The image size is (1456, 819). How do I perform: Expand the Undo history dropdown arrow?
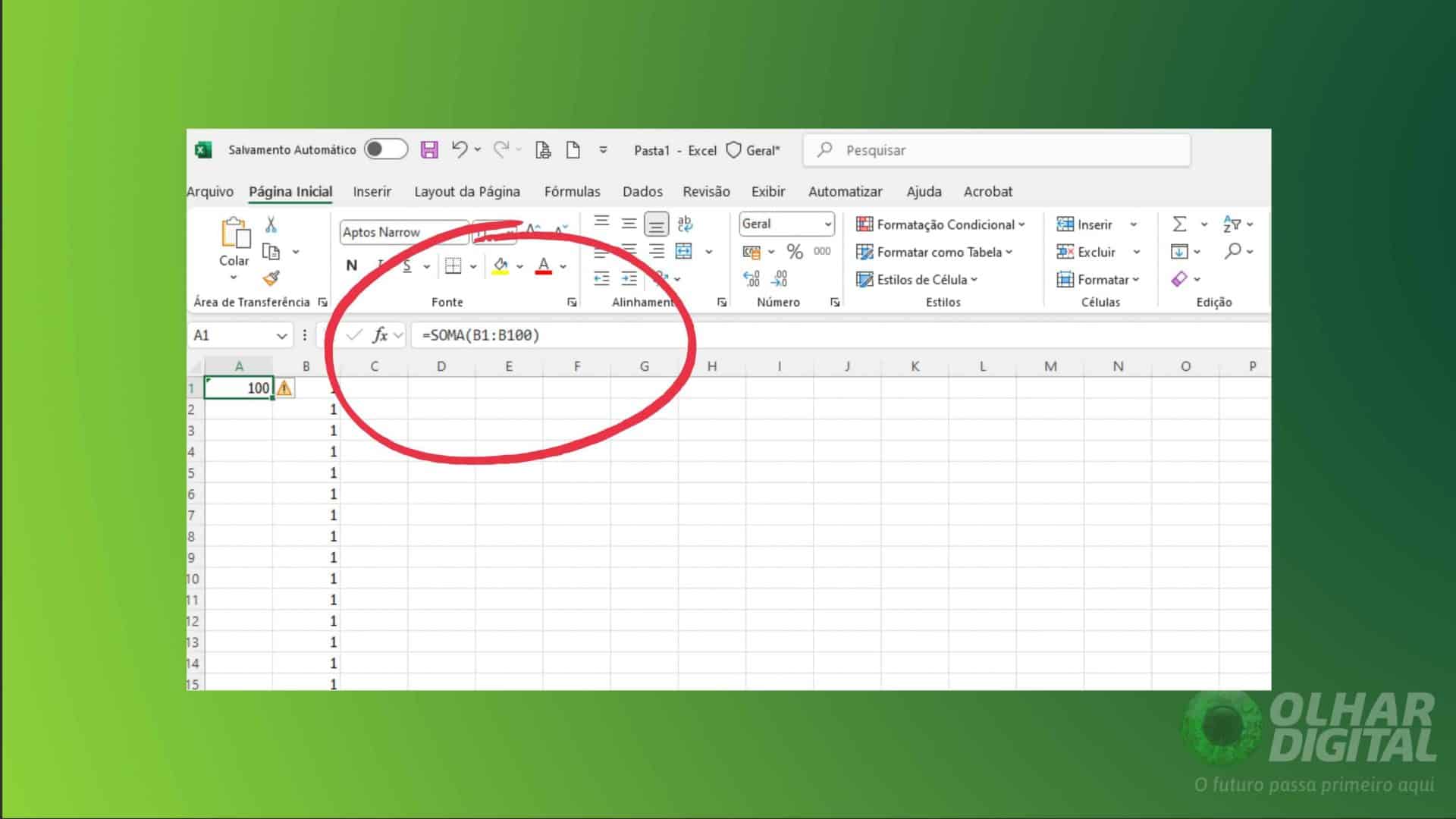[477, 149]
